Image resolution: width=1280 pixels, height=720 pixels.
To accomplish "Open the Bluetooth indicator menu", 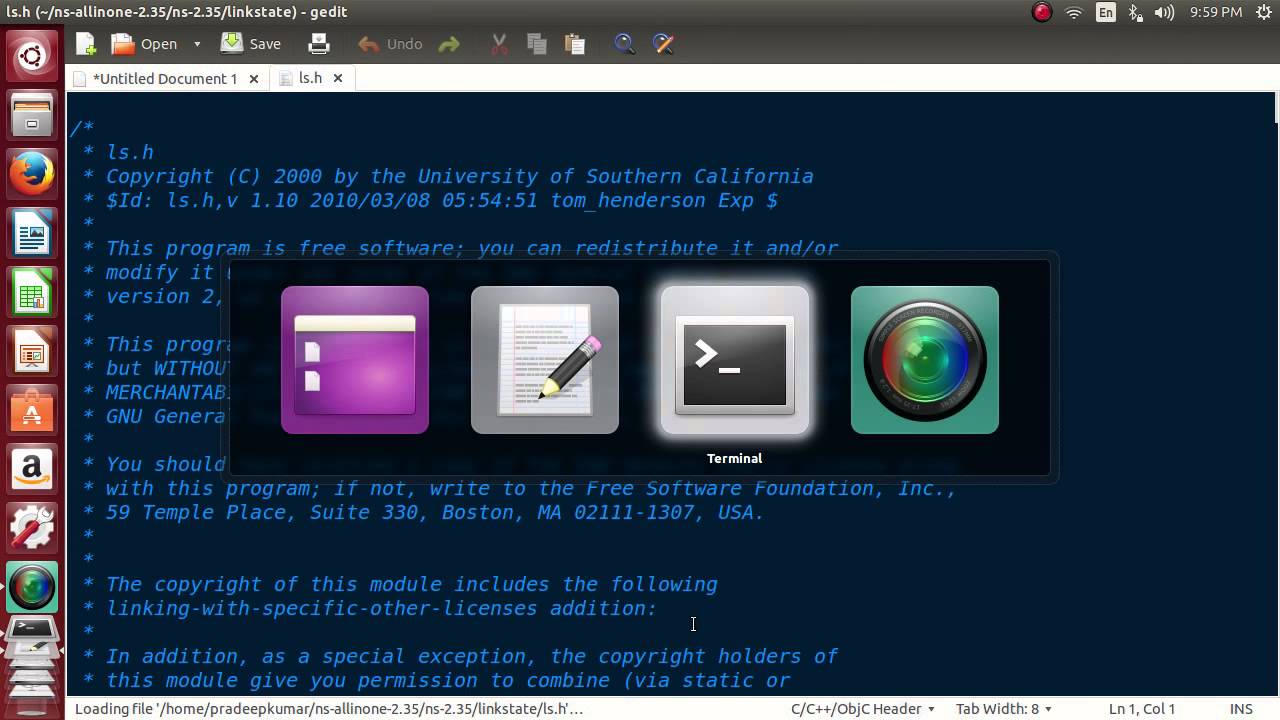I will (x=1135, y=12).
